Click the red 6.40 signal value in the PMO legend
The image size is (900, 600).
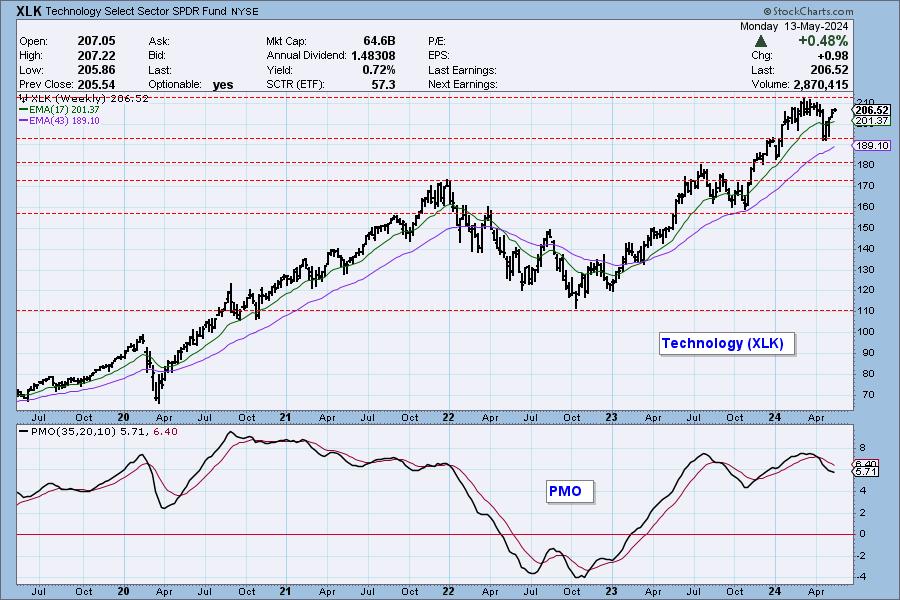(166, 431)
